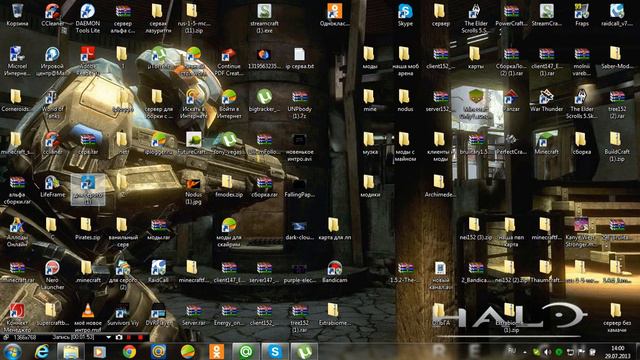Screen dimensions: 640x360
Task: Launch the RaidCall desktop shortcut
Action: 158,272
